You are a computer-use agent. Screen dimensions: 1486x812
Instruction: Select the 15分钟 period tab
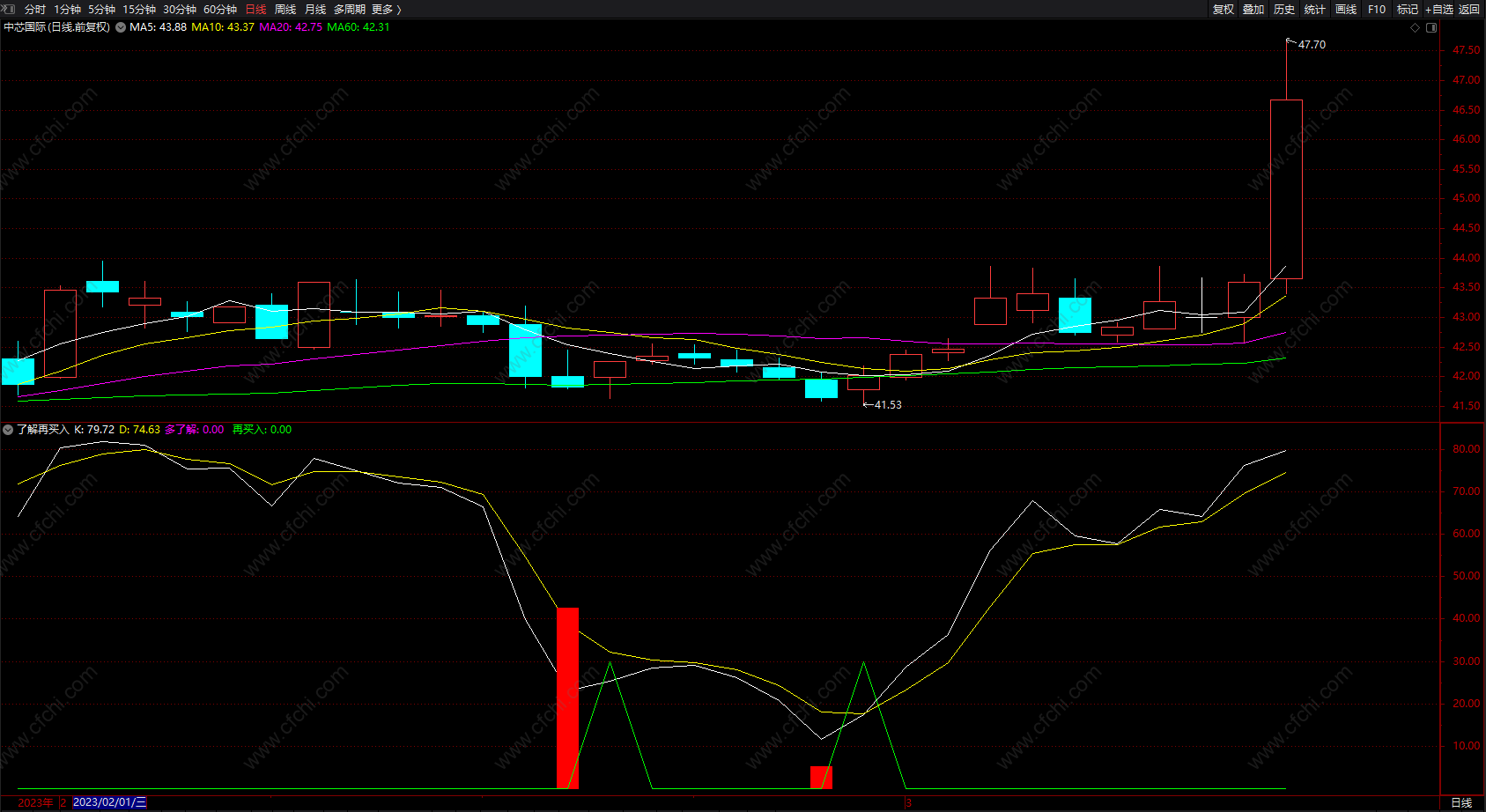[139, 9]
